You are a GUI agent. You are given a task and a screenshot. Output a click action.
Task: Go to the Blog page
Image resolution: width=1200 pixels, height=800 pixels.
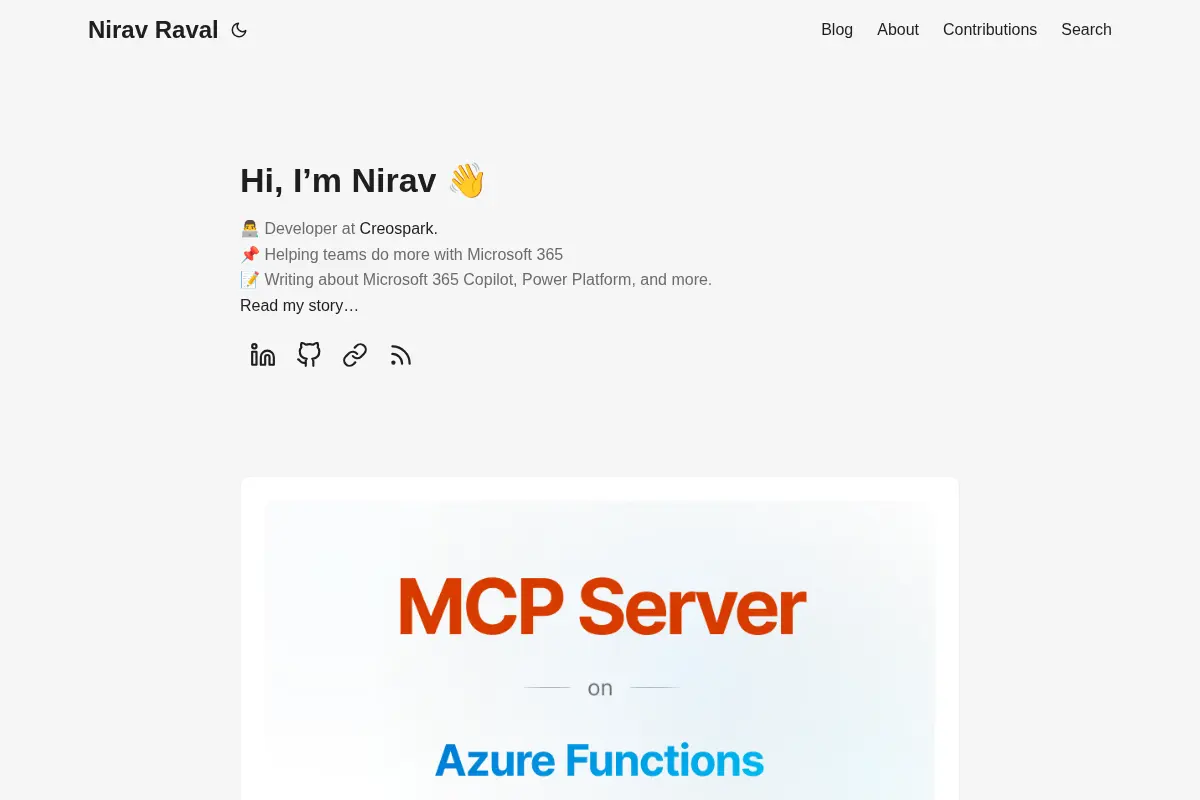click(x=837, y=30)
